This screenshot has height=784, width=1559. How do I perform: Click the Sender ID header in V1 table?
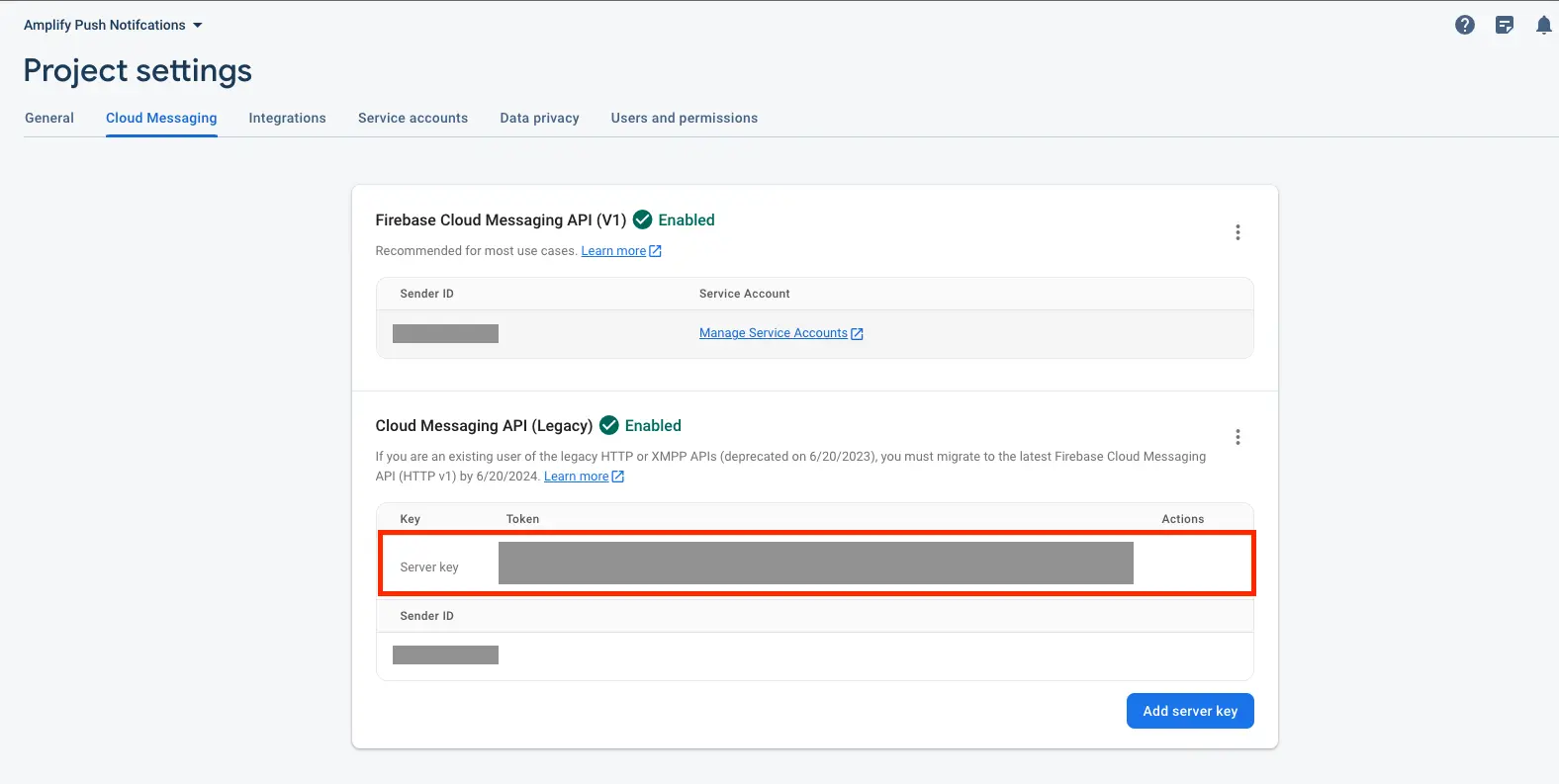[426, 294]
